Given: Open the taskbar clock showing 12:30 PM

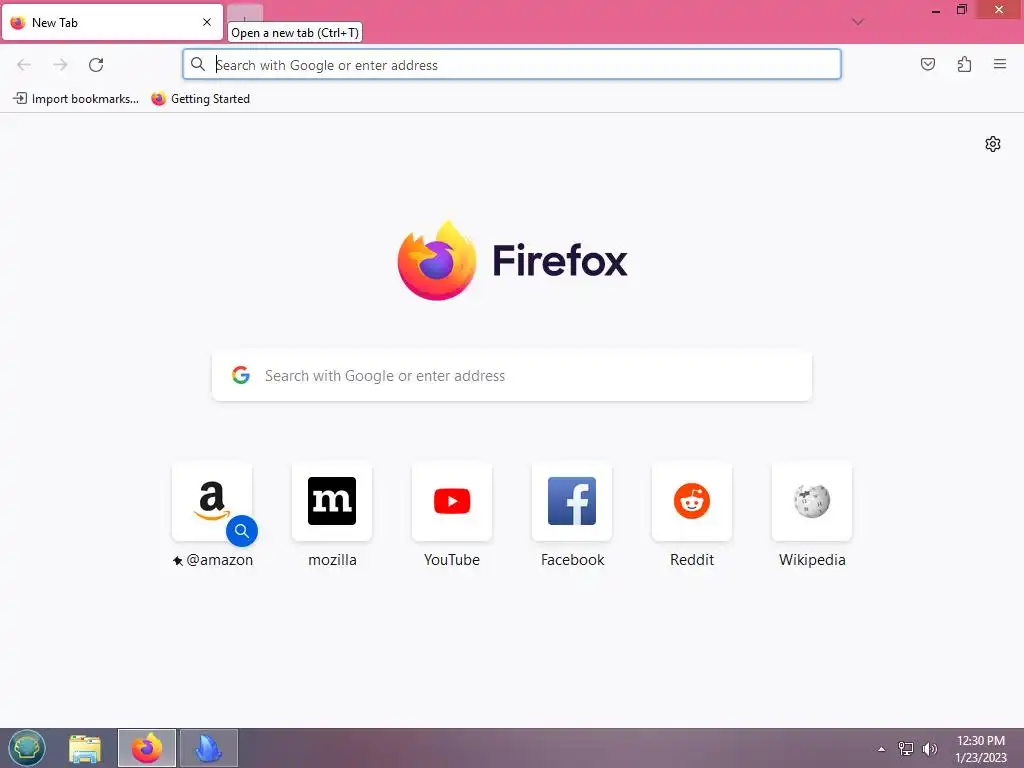Looking at the screenshot, I should [981, 748].
